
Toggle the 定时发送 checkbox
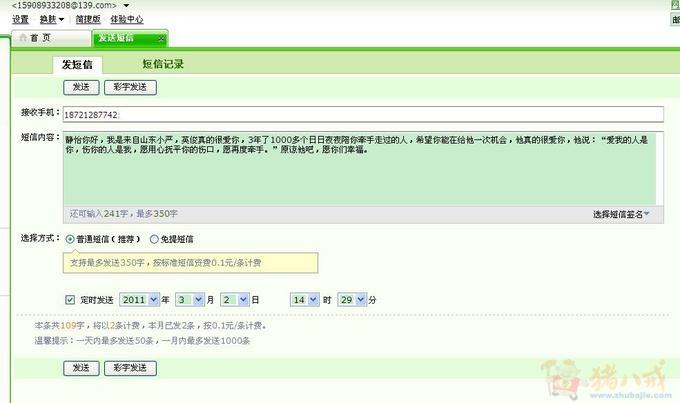[70, 300]
